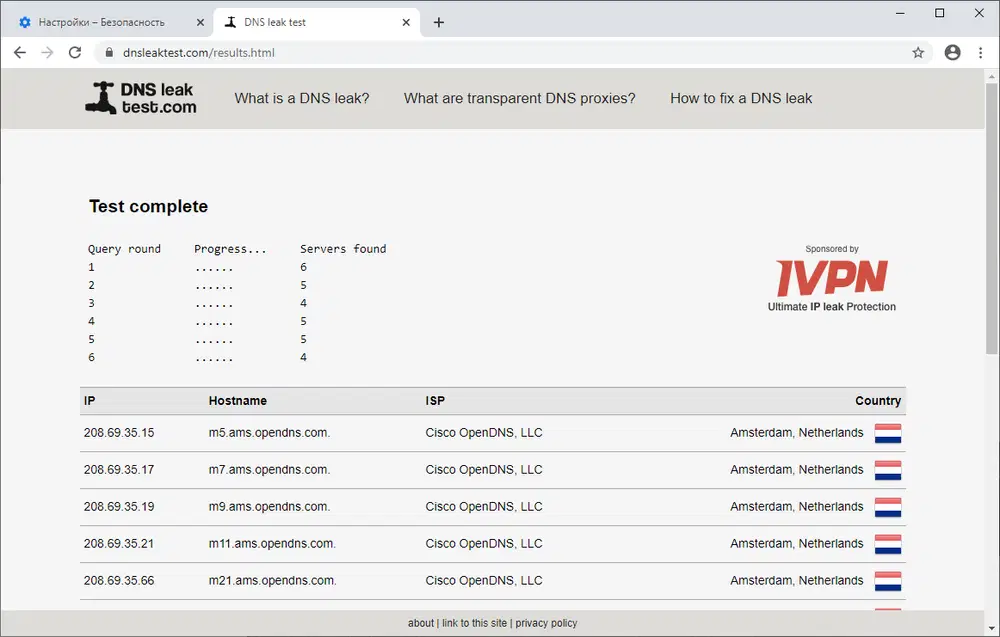1000x637 pixels.
Task: Select IP address 208.69.35.66
Action: 119,580
